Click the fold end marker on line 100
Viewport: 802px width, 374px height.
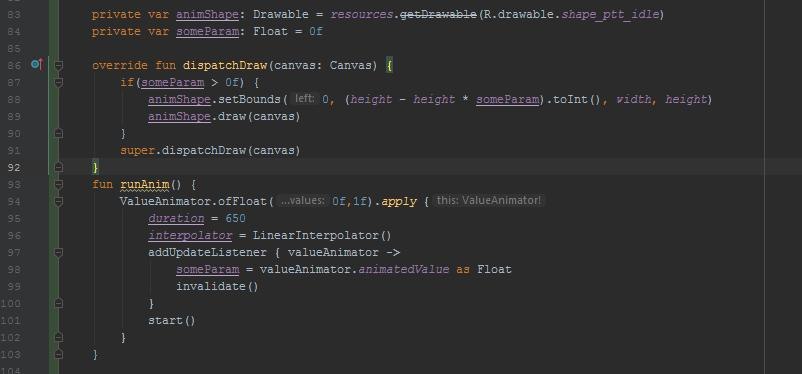tap(58, 303)
